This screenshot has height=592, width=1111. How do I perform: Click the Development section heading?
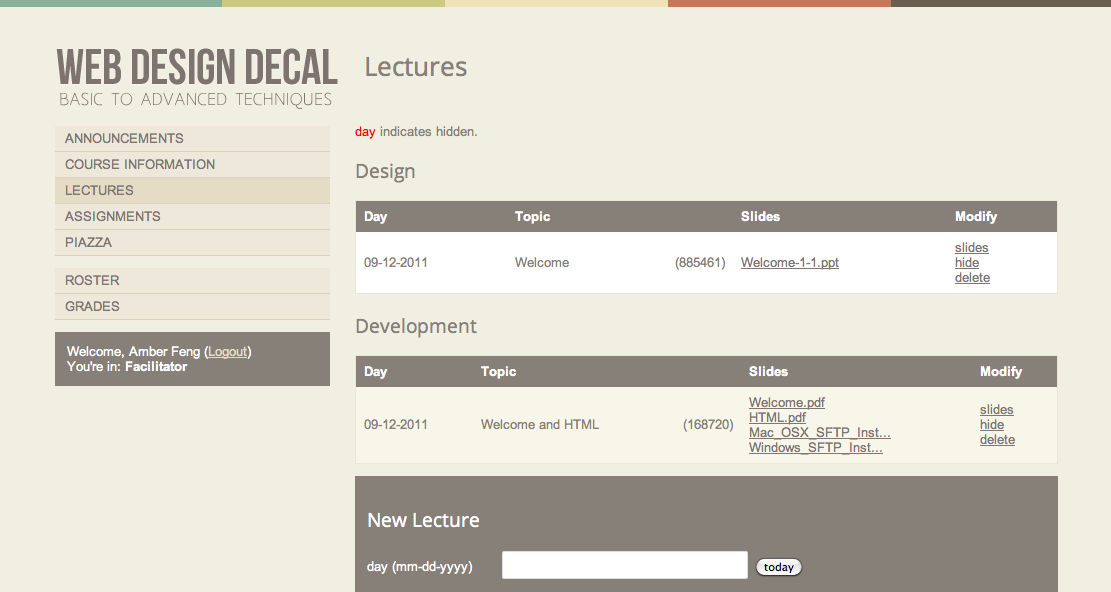[x=416, y=326]
